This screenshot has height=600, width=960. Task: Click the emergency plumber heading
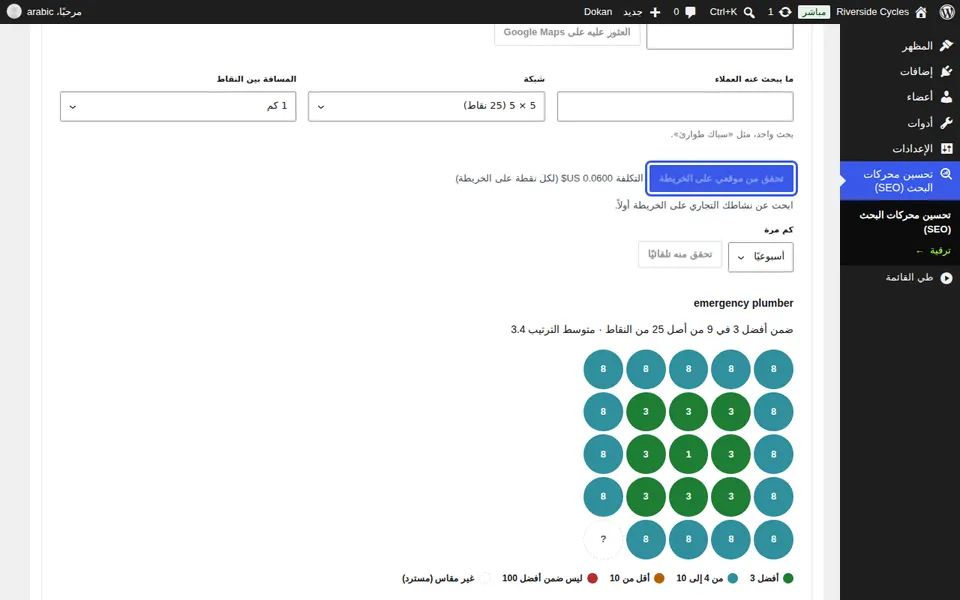coord(743,303)
